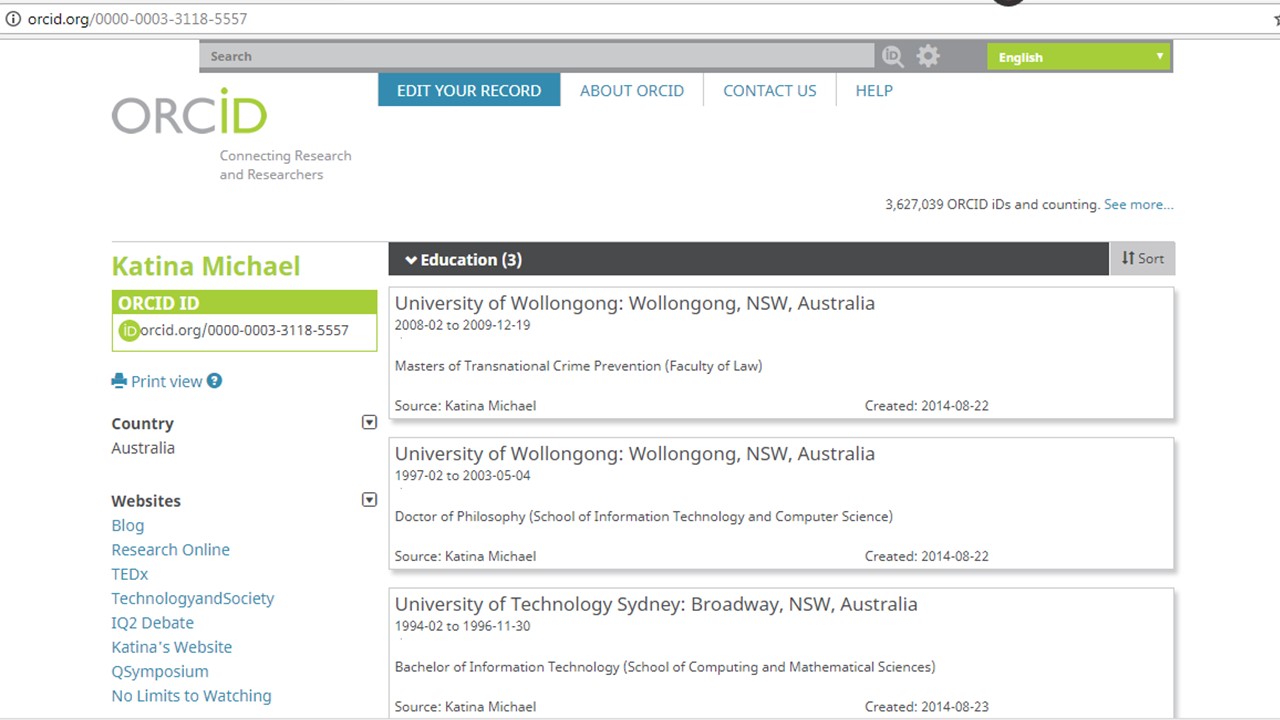Image resolution: width=1280 pixels, height=720 pixels.
Task: Open the Sort options for Education
Action: tap(1143, 259)
